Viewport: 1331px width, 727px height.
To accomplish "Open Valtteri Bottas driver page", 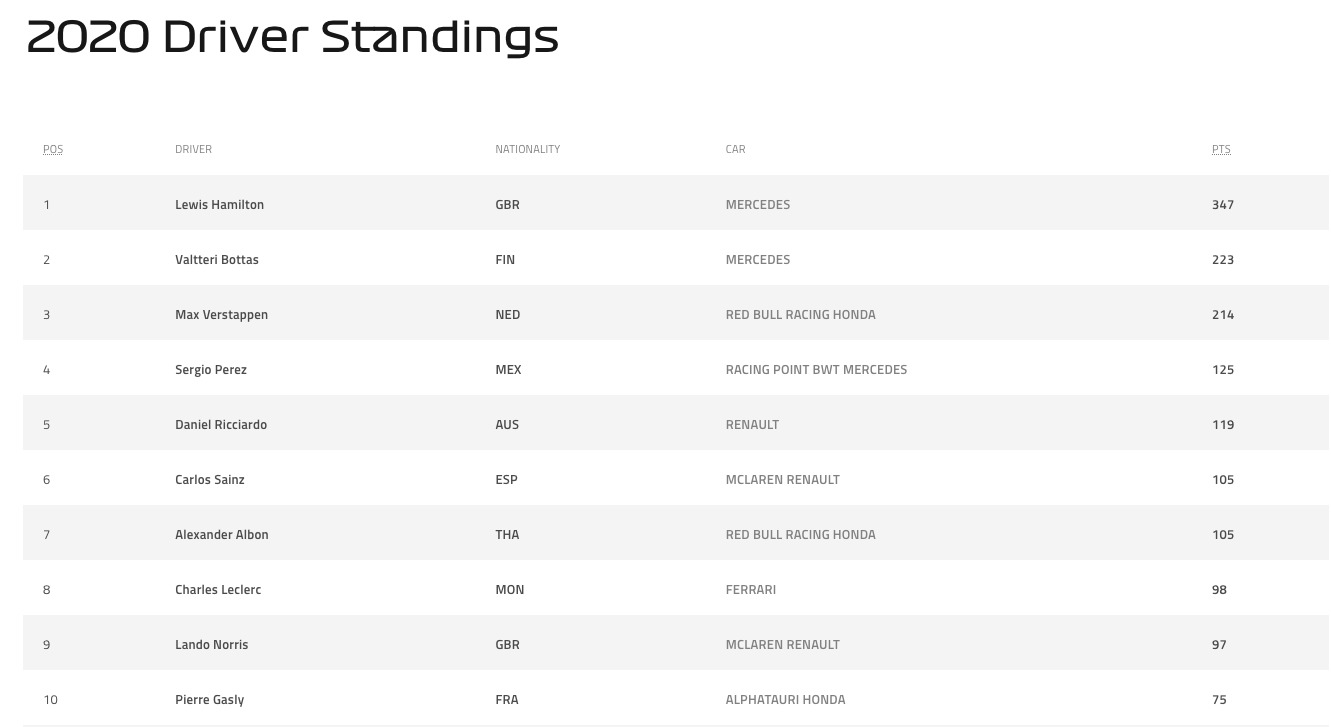I will coord(216,259).
